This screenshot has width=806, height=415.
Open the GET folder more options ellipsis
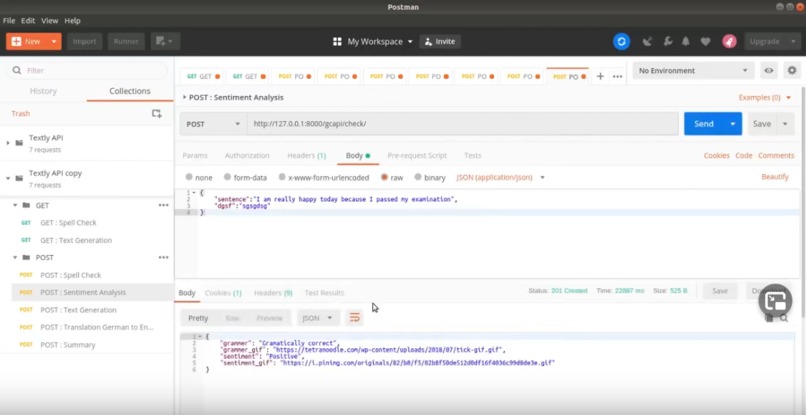tap(163, 205)
